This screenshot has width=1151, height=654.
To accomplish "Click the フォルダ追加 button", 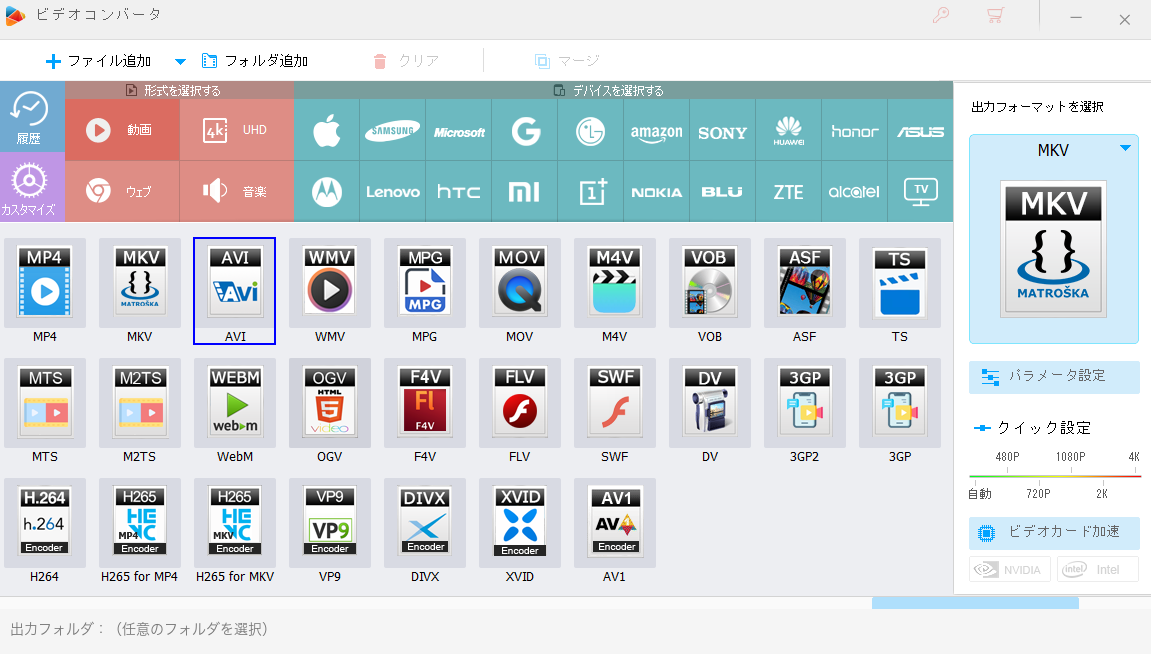I will tap(255, 61).
